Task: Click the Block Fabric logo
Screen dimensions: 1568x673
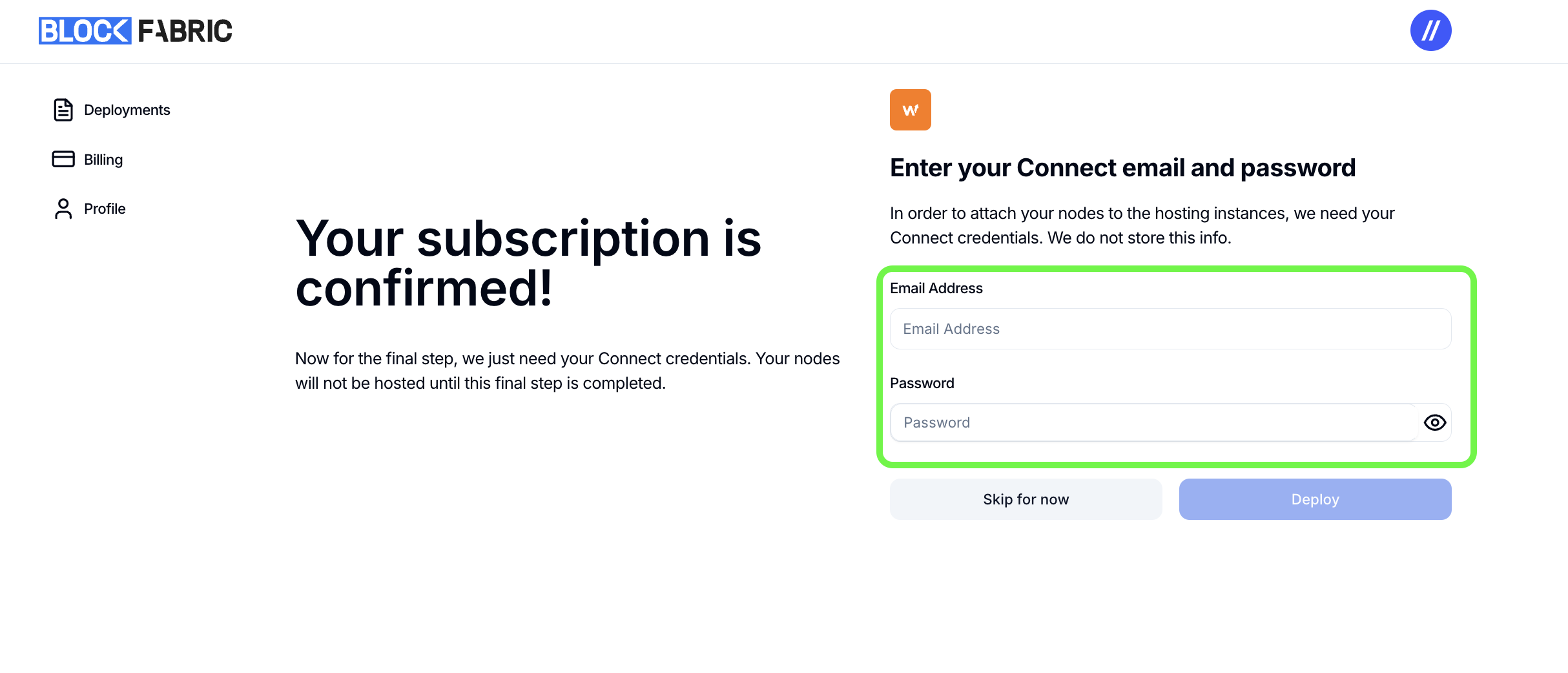Action: point(136,31)
